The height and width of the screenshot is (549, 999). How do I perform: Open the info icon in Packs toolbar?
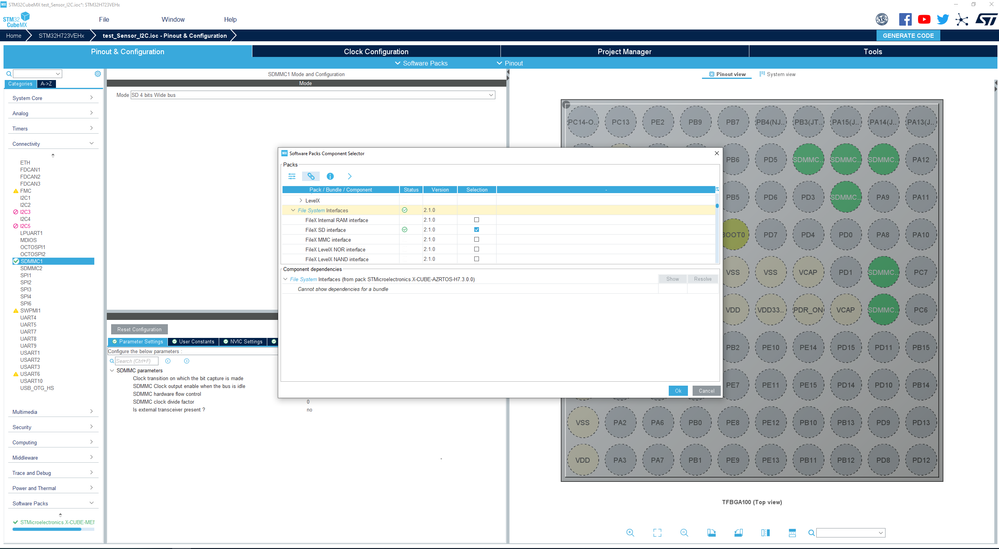pos(330,176)
